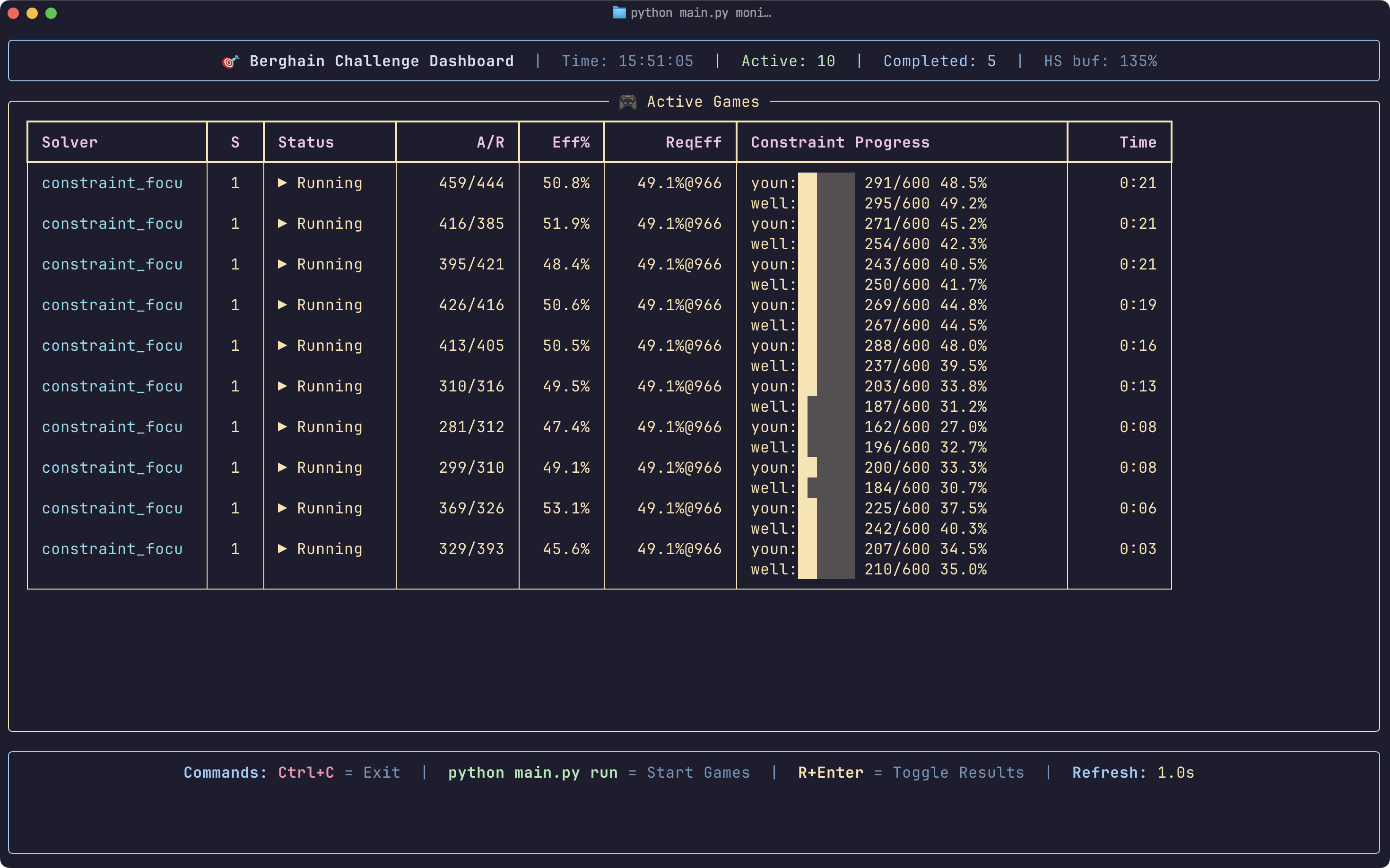Click the running arrow icon in the 281/312 row

(282, 427)
